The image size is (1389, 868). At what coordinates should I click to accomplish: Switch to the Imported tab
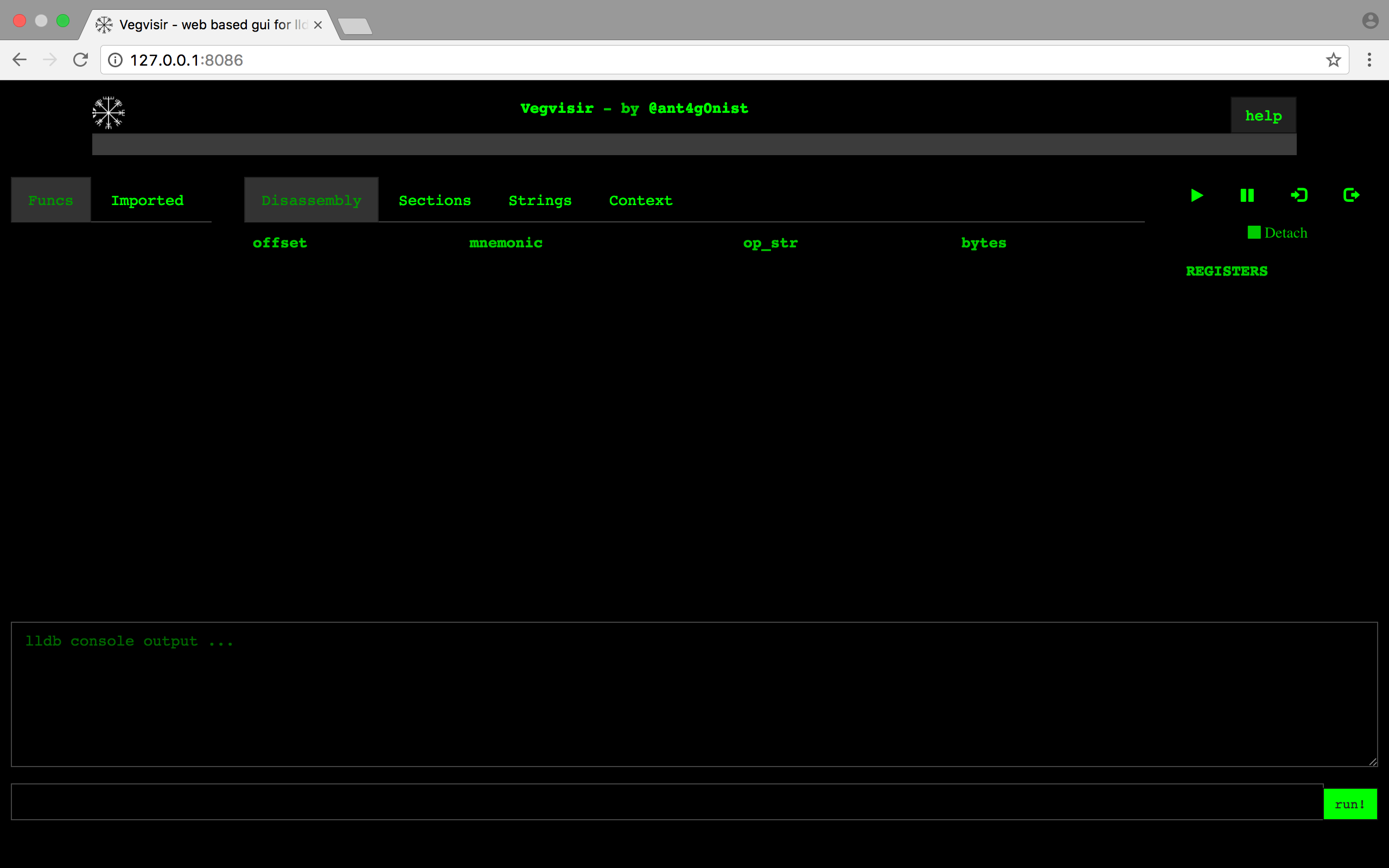point(148,200)
